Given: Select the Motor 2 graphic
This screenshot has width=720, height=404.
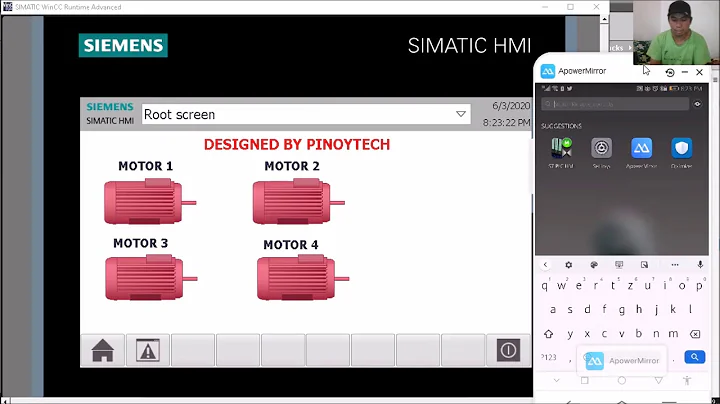Looking at the screenshot, I should tap(298, 202).
